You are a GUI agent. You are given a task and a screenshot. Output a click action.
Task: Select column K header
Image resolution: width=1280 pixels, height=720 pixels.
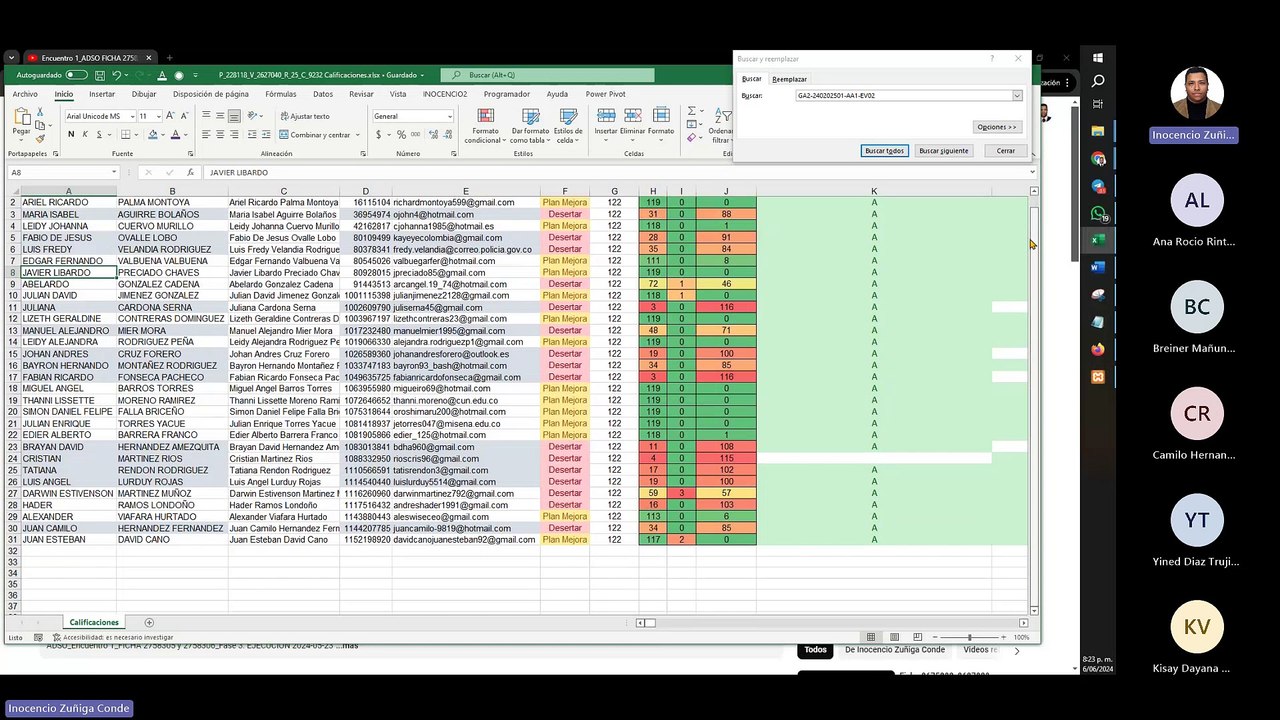[873, 191]
